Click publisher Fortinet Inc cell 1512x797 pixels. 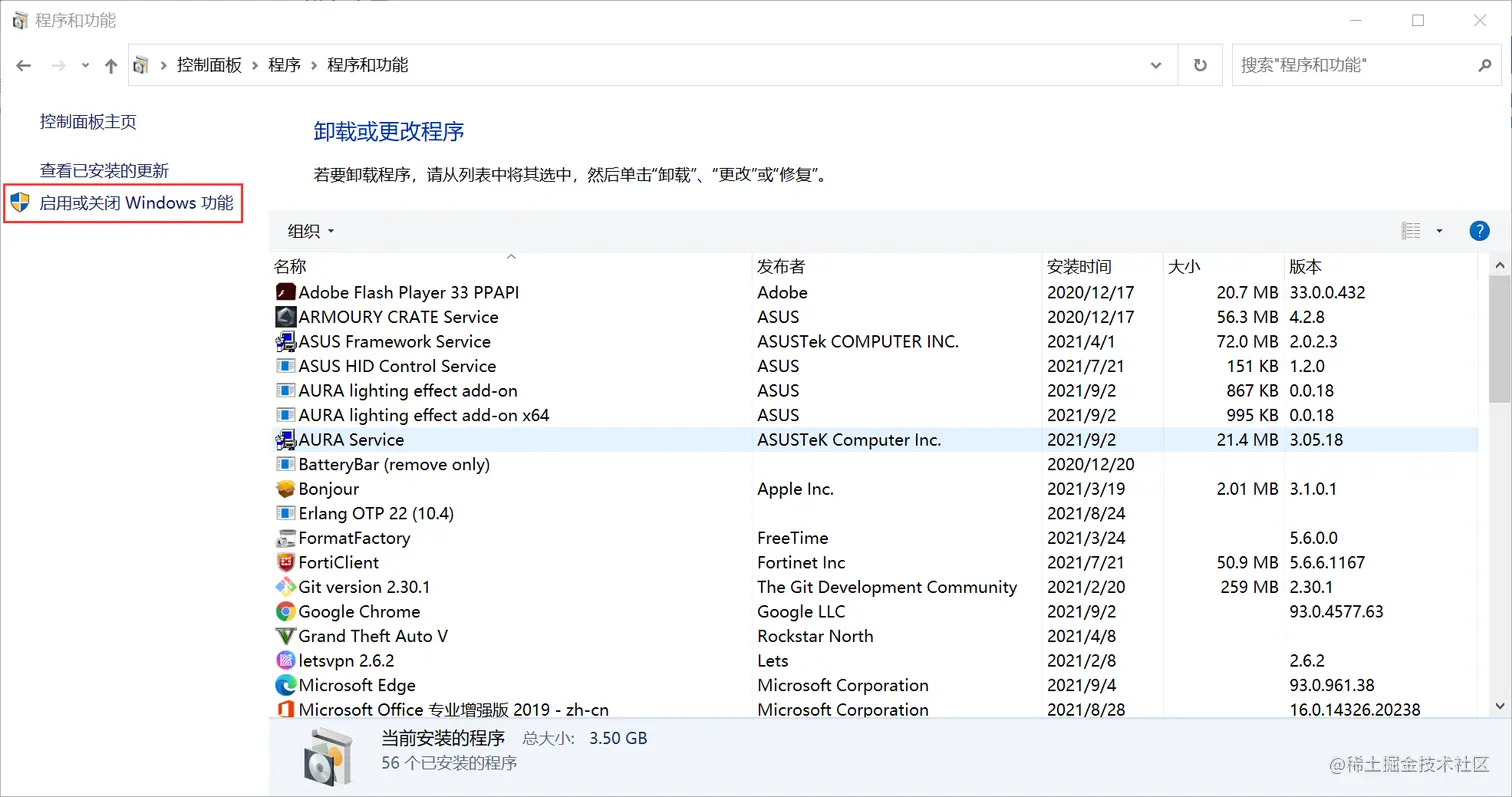coord(801,562)
